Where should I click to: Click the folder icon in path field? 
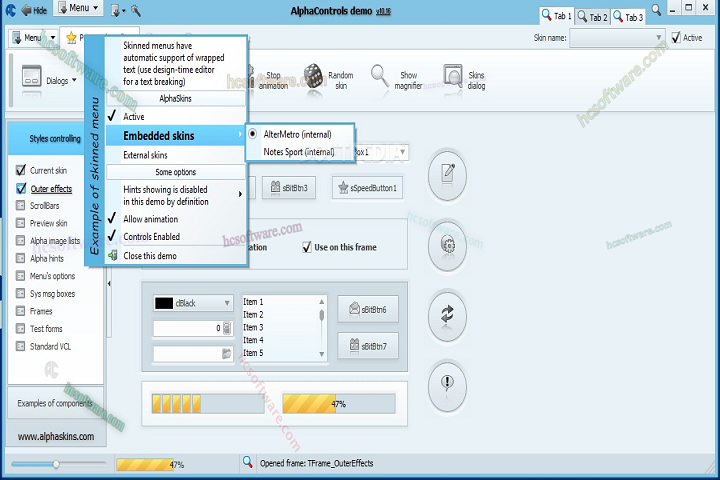[227, 353]
